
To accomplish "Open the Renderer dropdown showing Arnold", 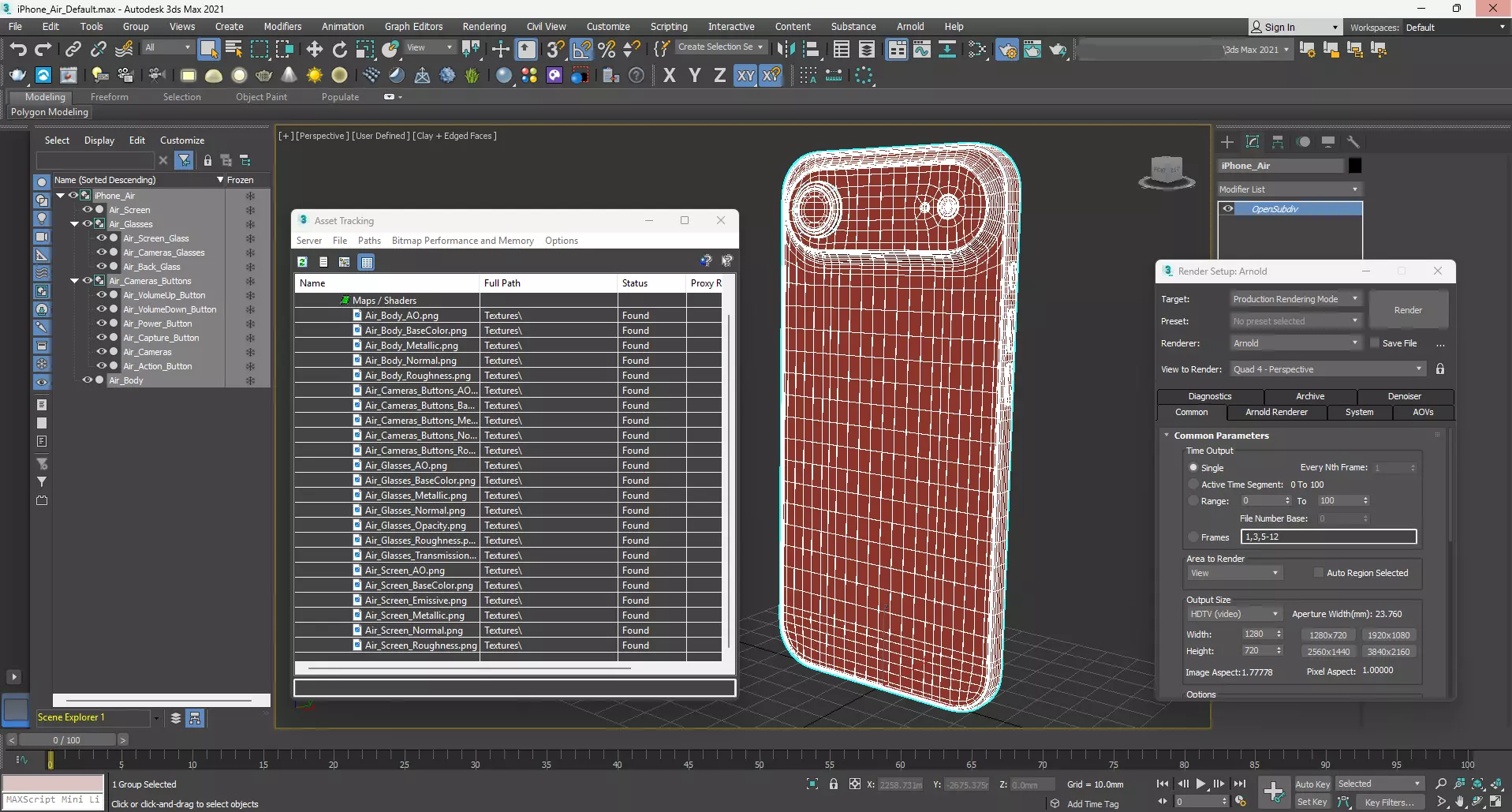I will (x=1295, y=343).
